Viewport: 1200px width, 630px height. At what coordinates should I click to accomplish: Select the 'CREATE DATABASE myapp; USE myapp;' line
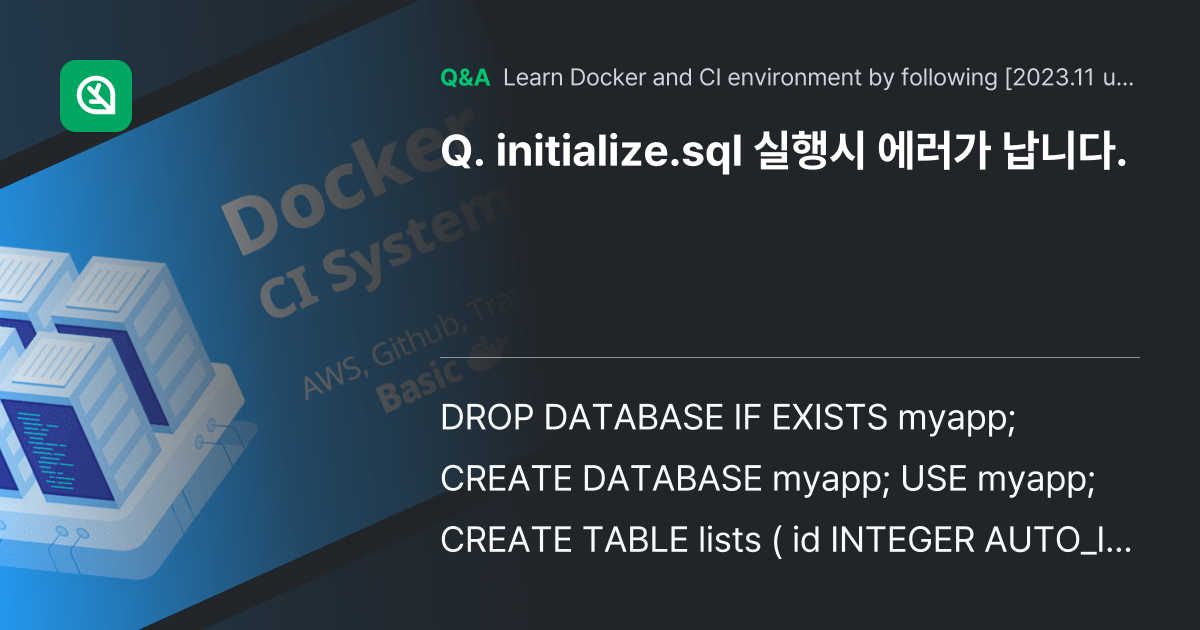click(770, 480)
